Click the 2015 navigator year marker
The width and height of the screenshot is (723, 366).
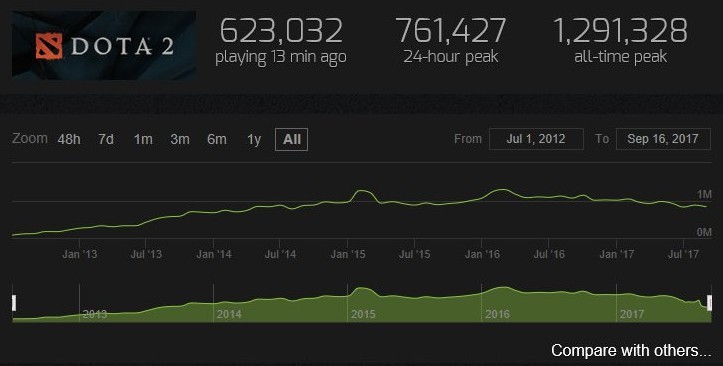[x=363, y=314]
